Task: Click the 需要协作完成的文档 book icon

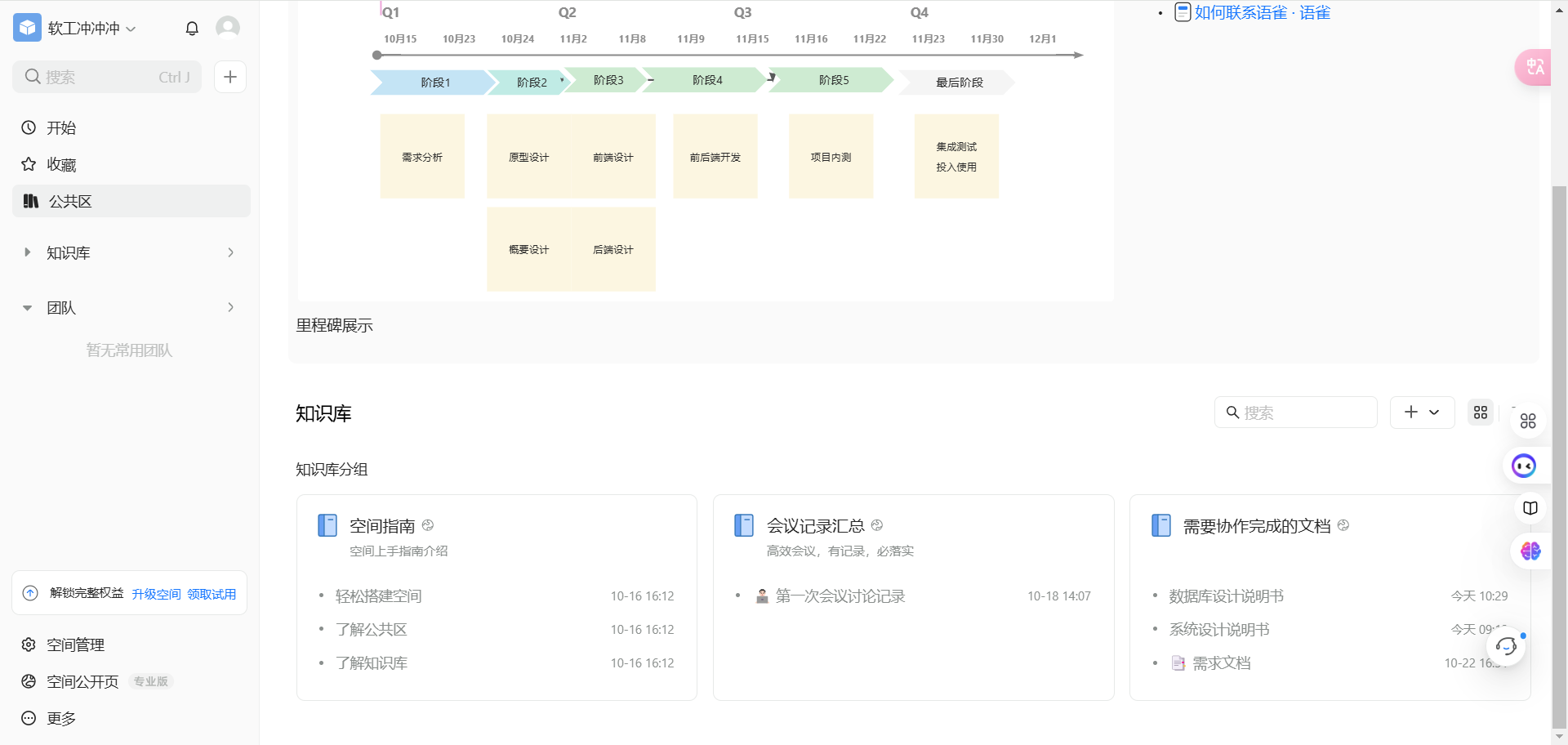Action: (1161, 525)
